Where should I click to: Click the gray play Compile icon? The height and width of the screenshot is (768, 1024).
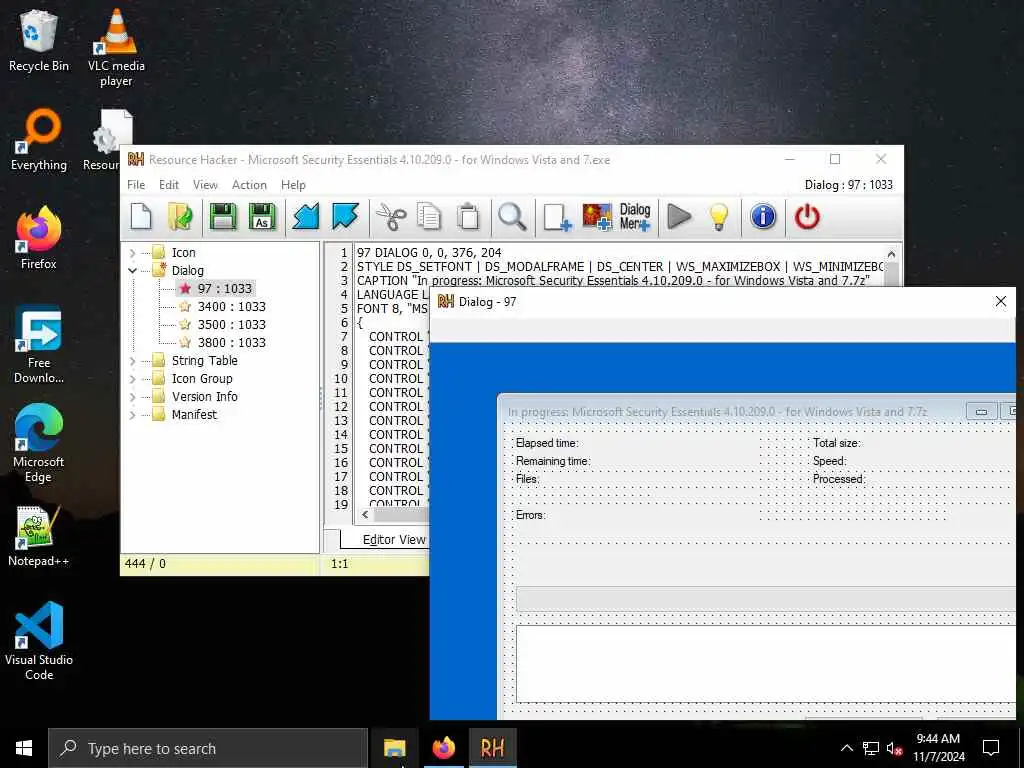tap(679, 217)
